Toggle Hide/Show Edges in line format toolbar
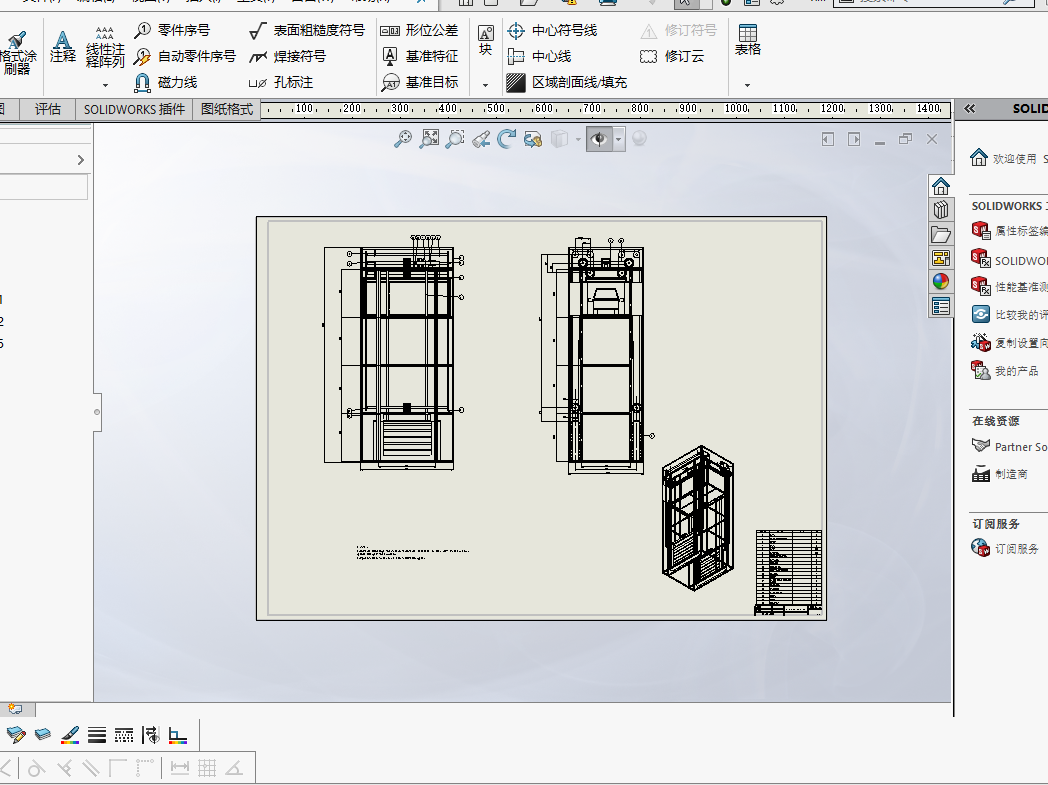Viewport: 1048px width, 785px height. tap(151, 736)
